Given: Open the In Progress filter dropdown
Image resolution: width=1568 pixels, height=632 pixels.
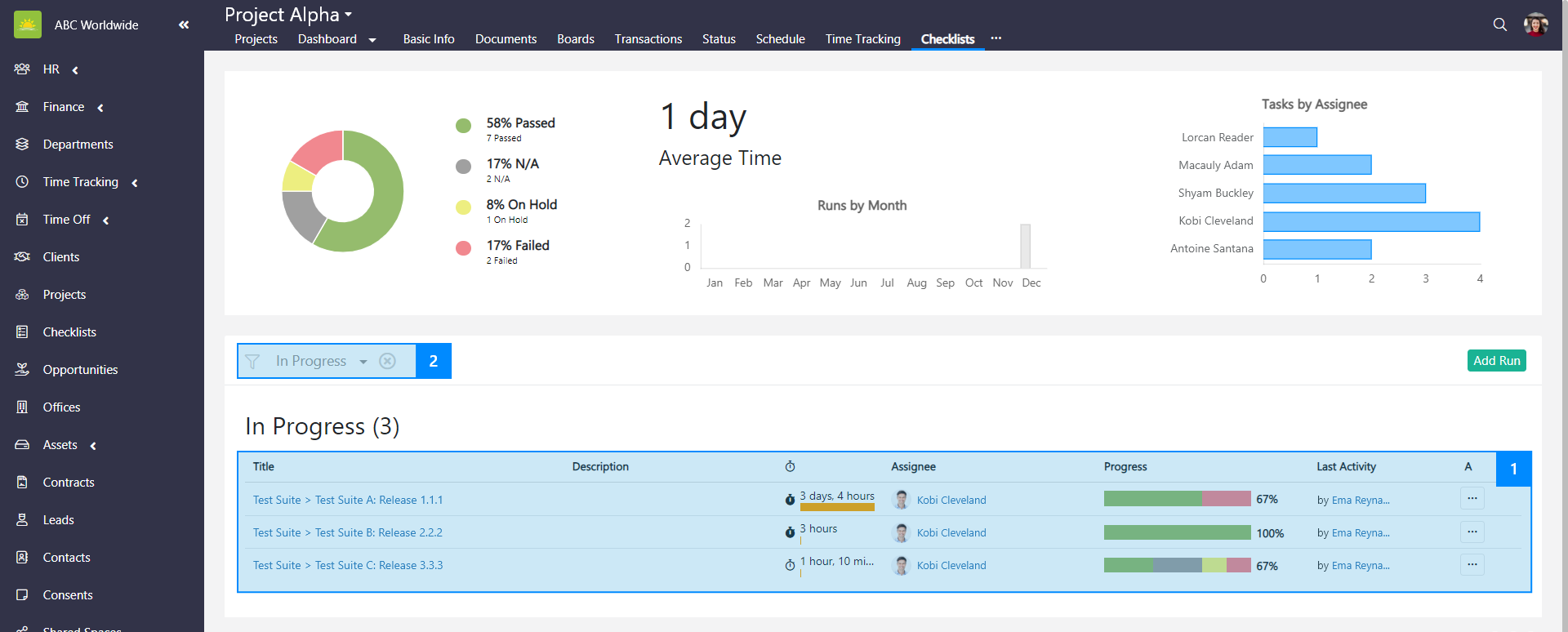Looking at the screenshot, I should [x=363, y=362].
